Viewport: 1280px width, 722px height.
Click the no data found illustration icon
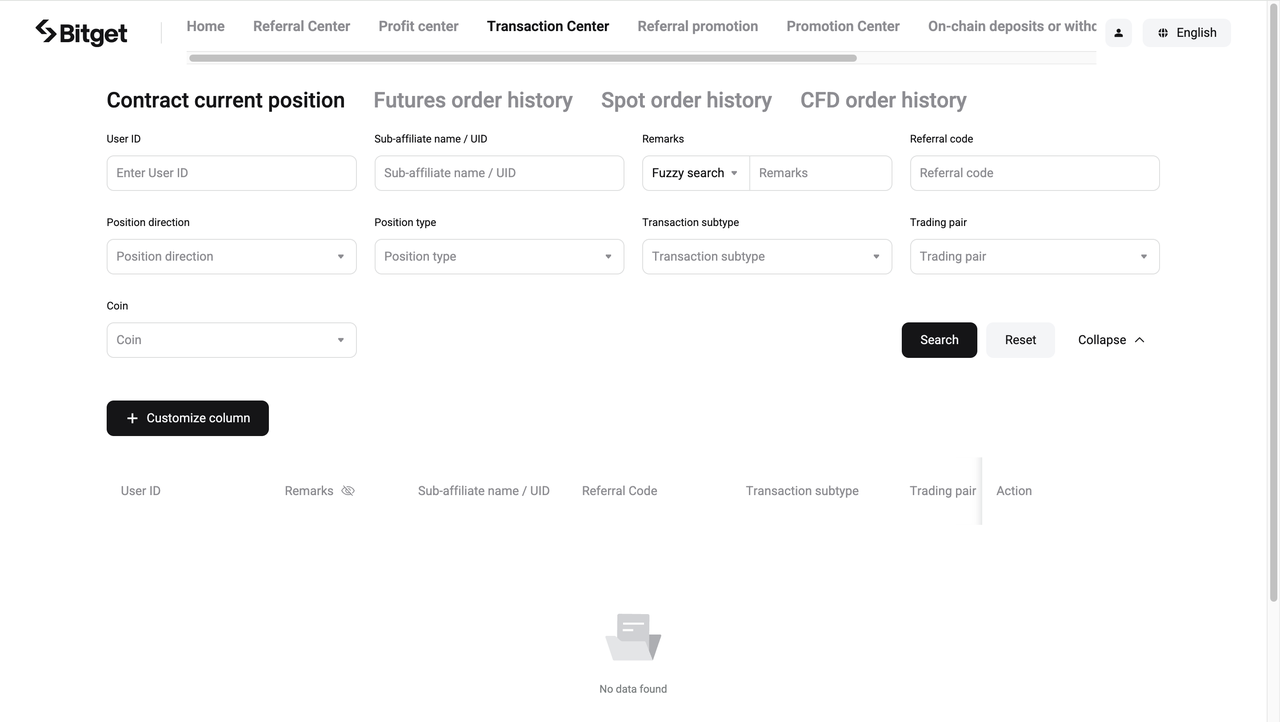tap(632, 635)
